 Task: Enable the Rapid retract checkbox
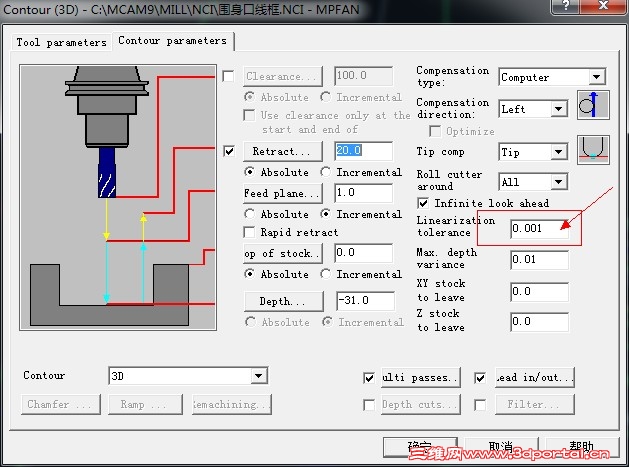point(250,232)
